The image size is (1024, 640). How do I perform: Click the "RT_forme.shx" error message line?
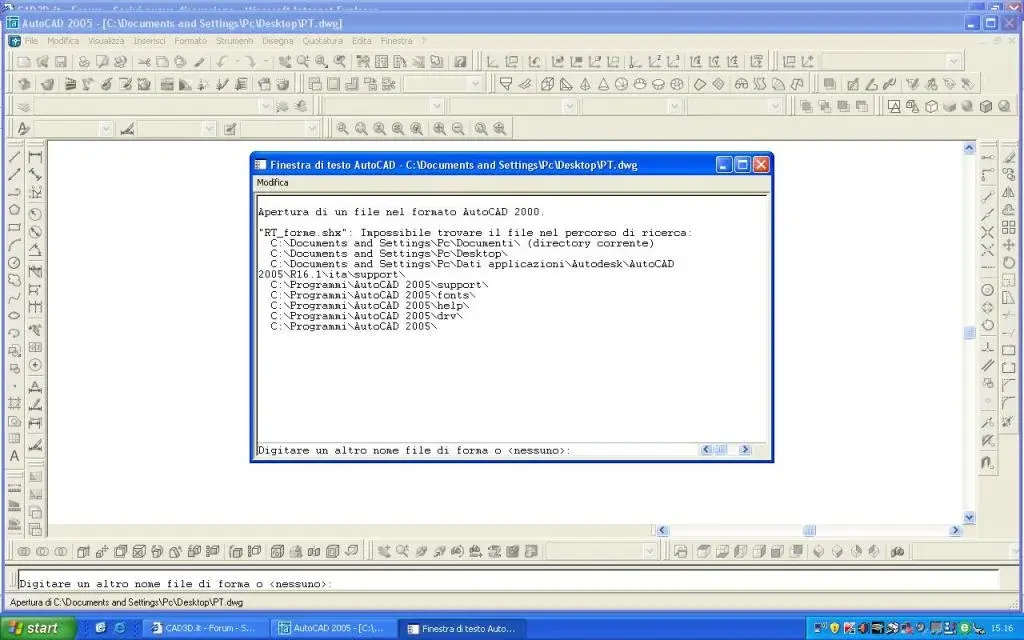475,232
